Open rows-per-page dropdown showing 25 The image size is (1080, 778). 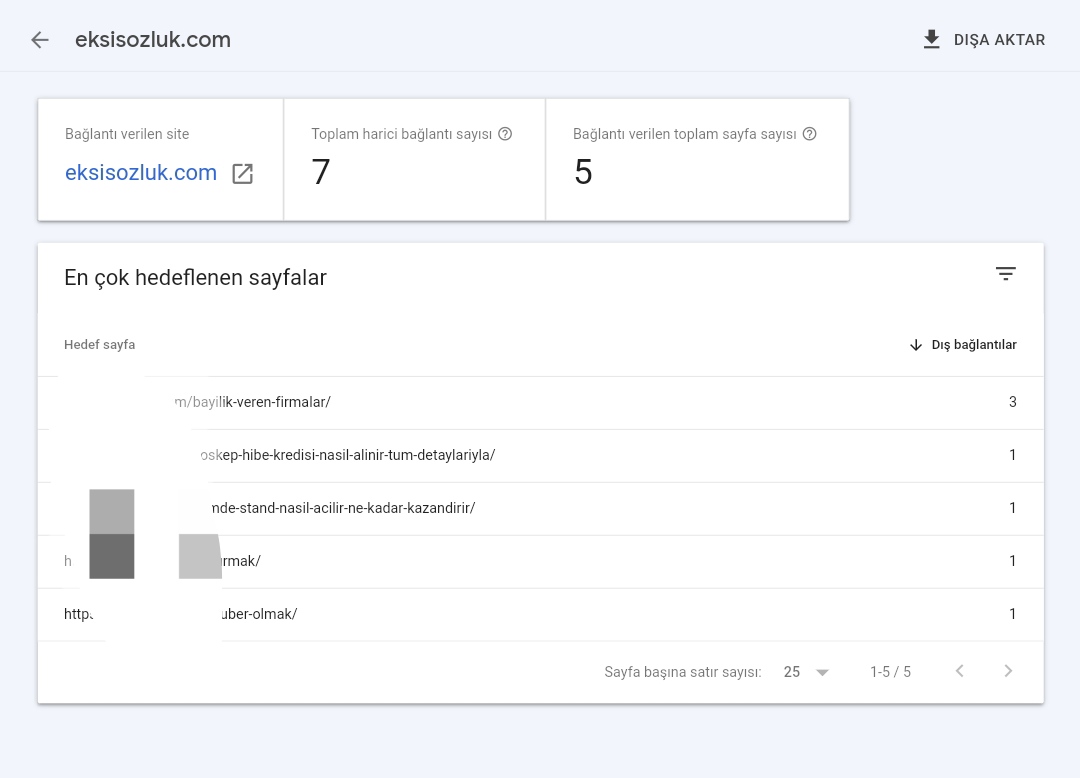(806, 672)
